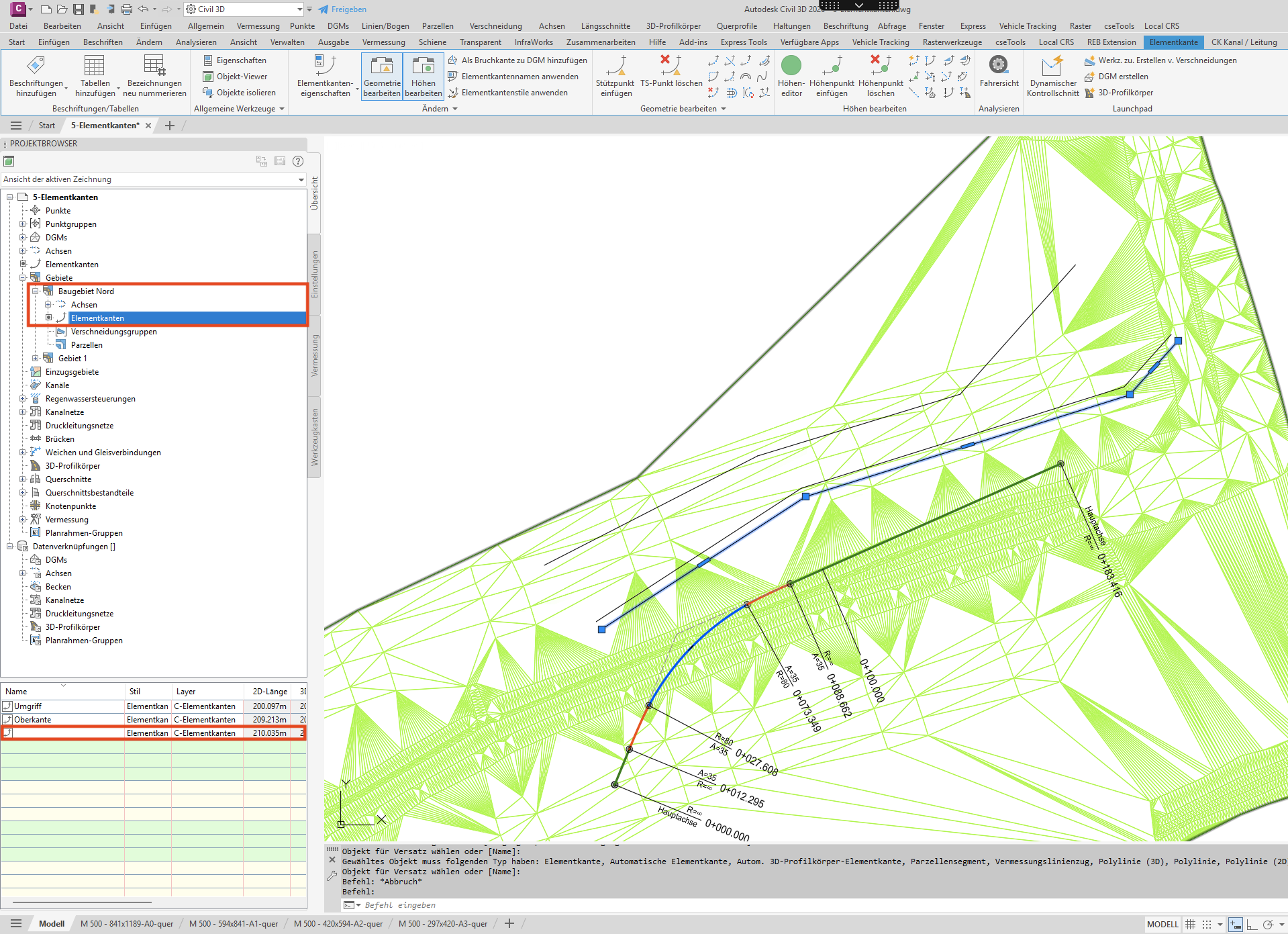
Task: Toggle grid display in status bar
Action: pyautogui.click(x=1190, y=925)
